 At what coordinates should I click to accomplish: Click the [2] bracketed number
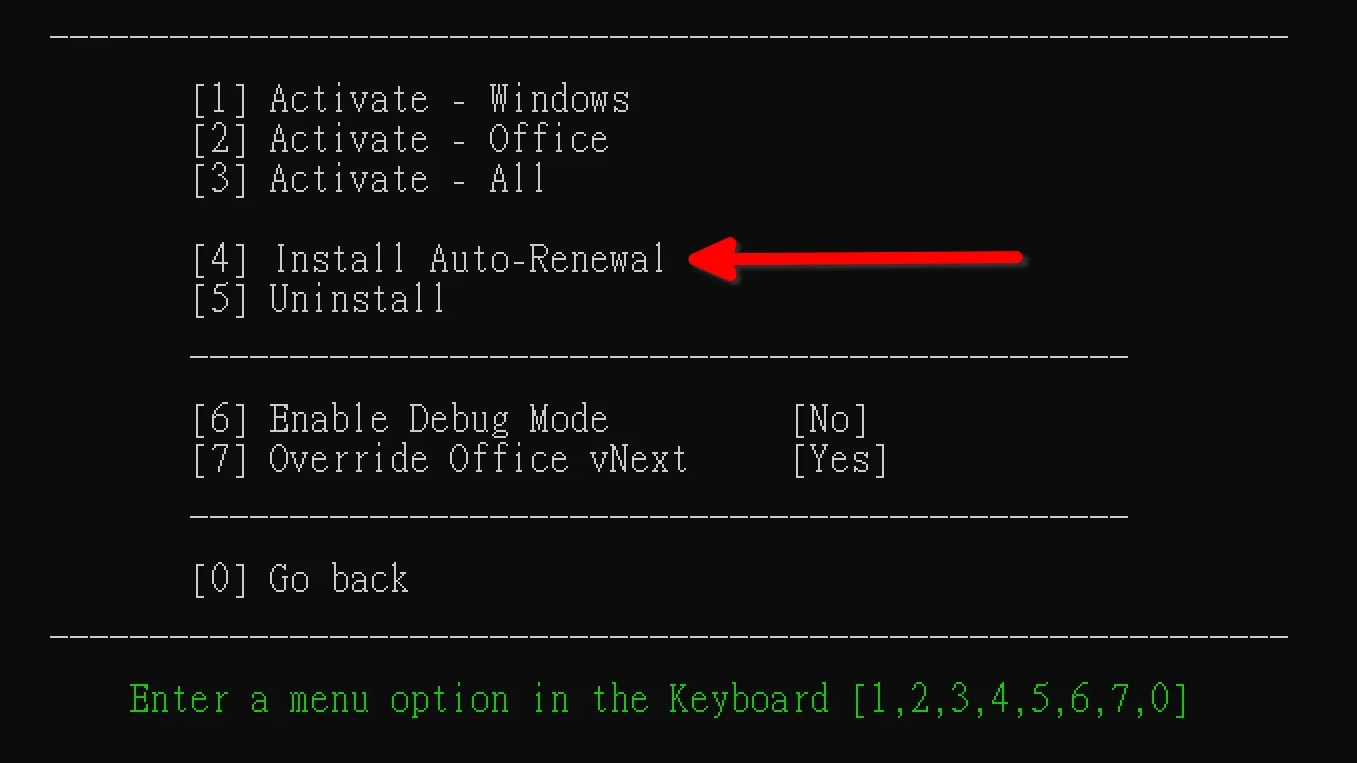pos(219,139)
